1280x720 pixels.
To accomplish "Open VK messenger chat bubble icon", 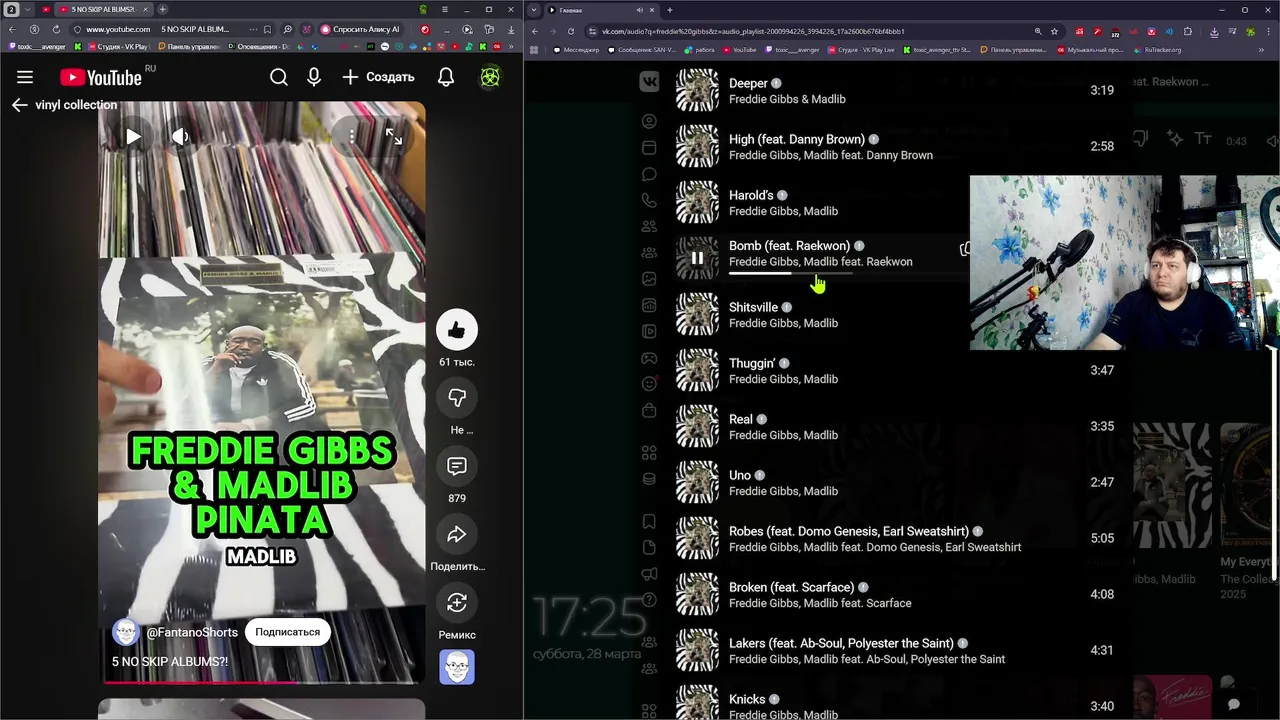I will (649, 174).
